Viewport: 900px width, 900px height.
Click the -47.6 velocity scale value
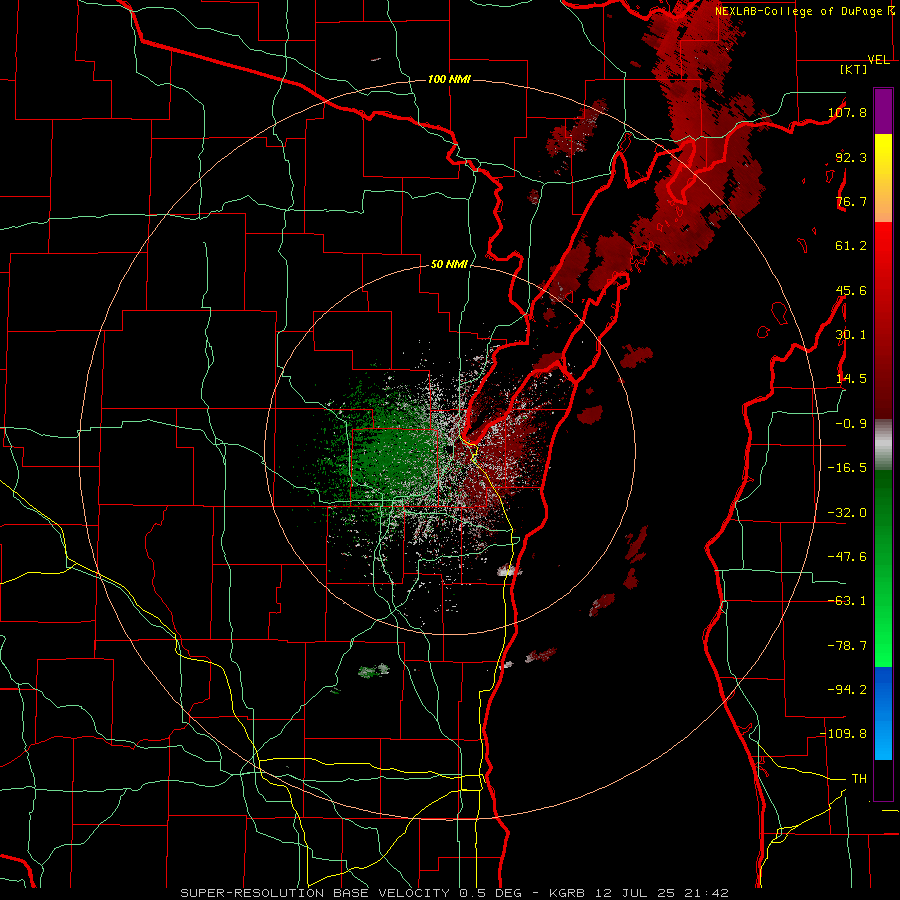(847, 557)
